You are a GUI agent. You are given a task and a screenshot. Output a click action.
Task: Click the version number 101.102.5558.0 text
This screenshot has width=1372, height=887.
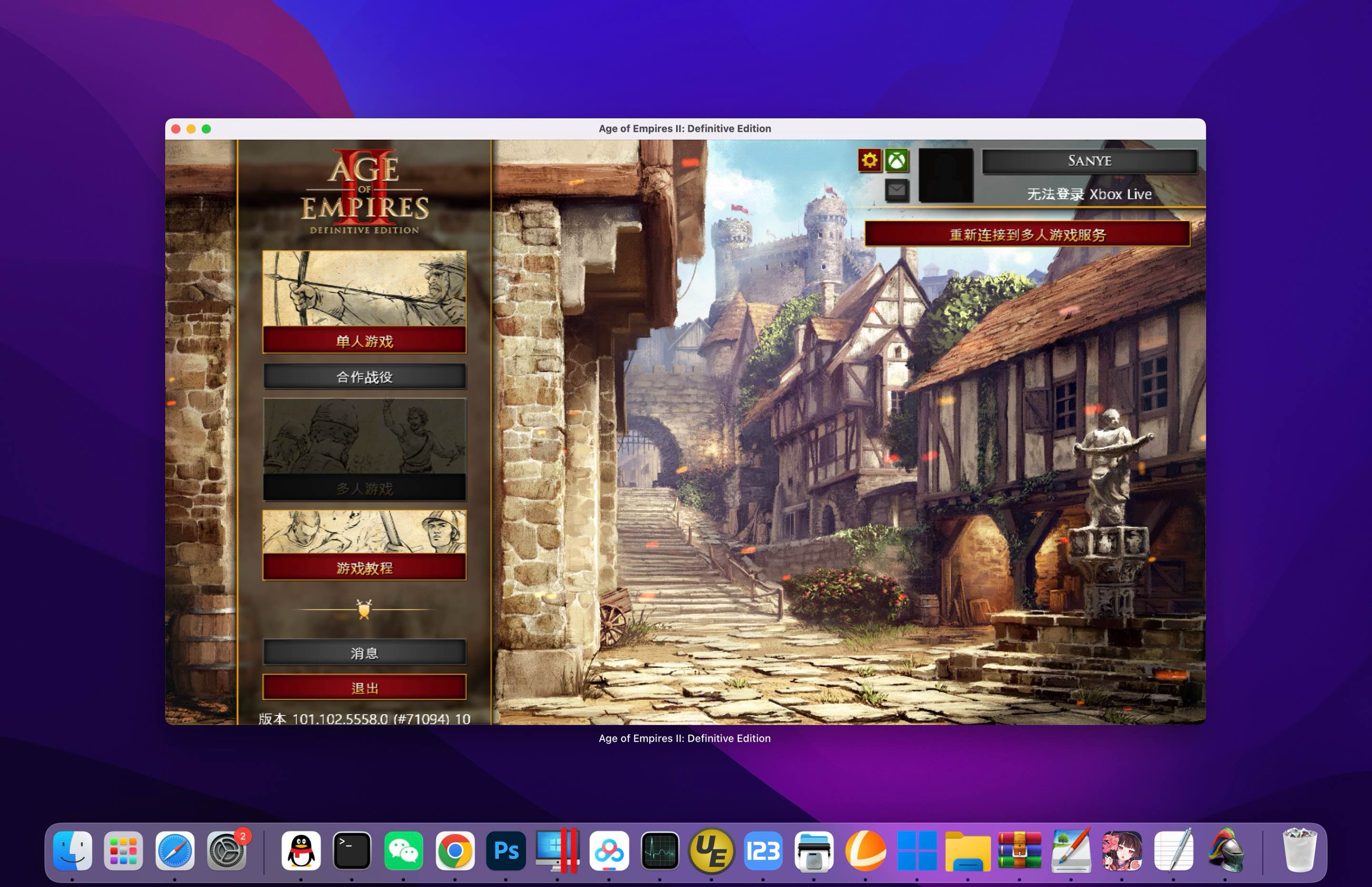point(340,719)
